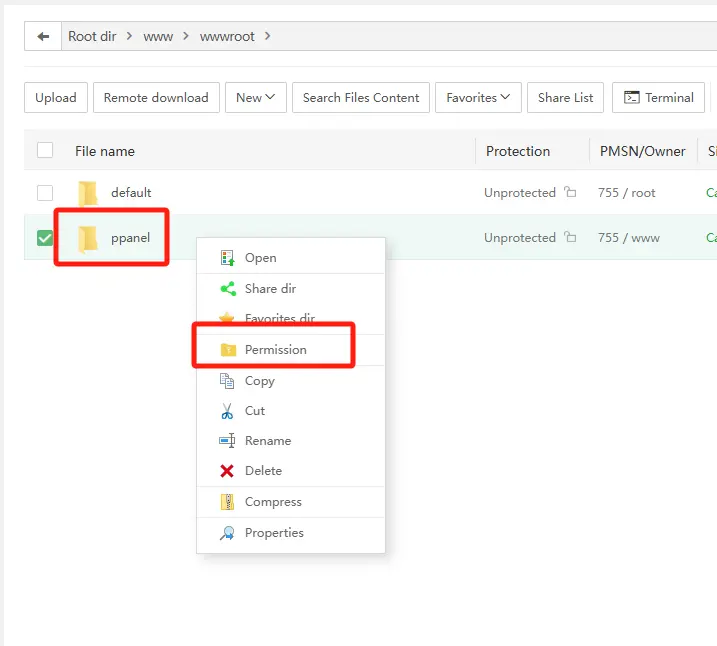
Task: Open the default folder icon
Action: (x=87, y=193)
